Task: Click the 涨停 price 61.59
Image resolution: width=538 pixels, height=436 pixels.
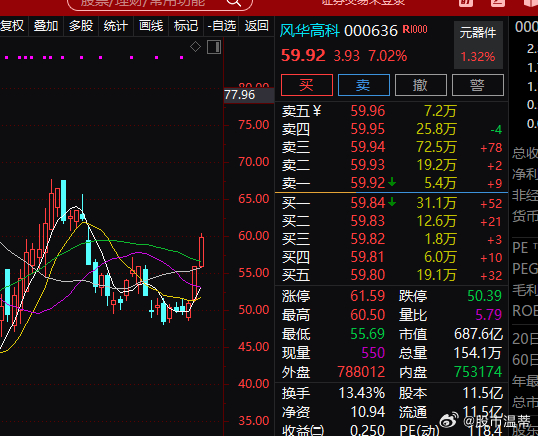Action: [x=368, y=296]
